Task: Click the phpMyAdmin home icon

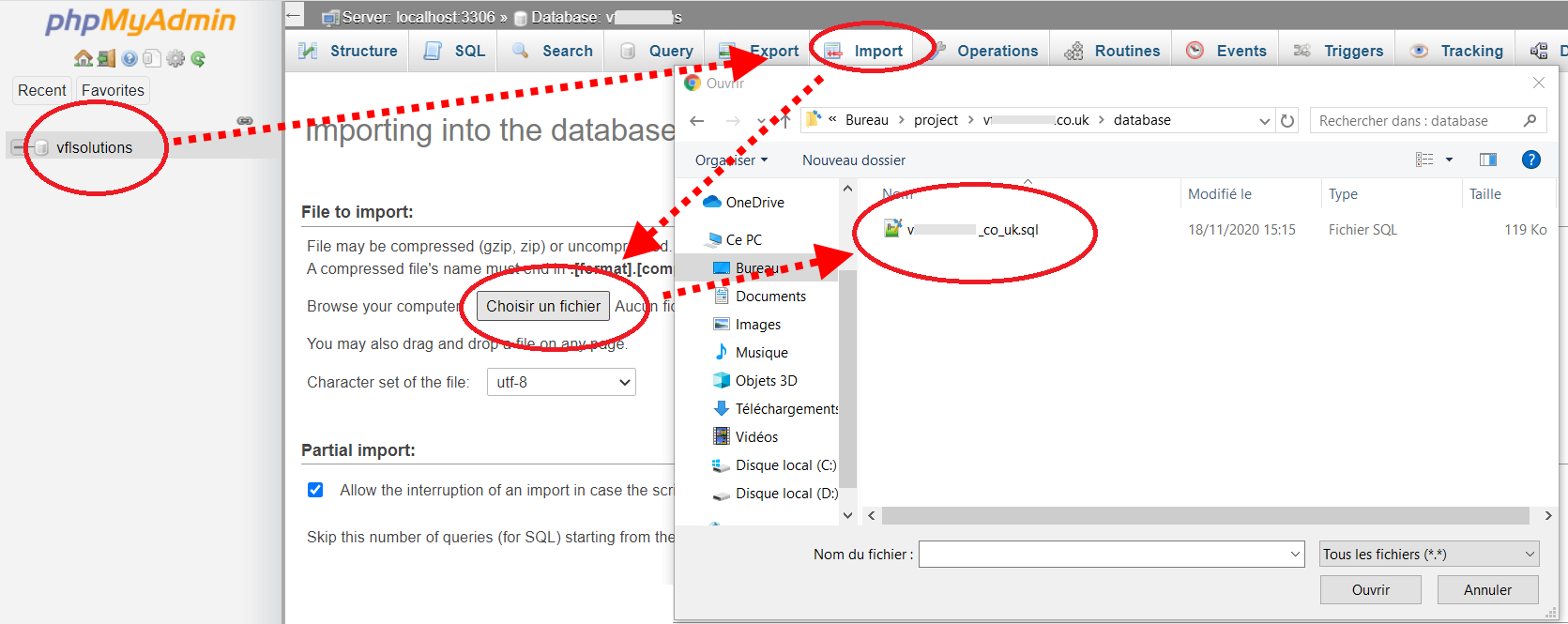Action: click(84, 58)
